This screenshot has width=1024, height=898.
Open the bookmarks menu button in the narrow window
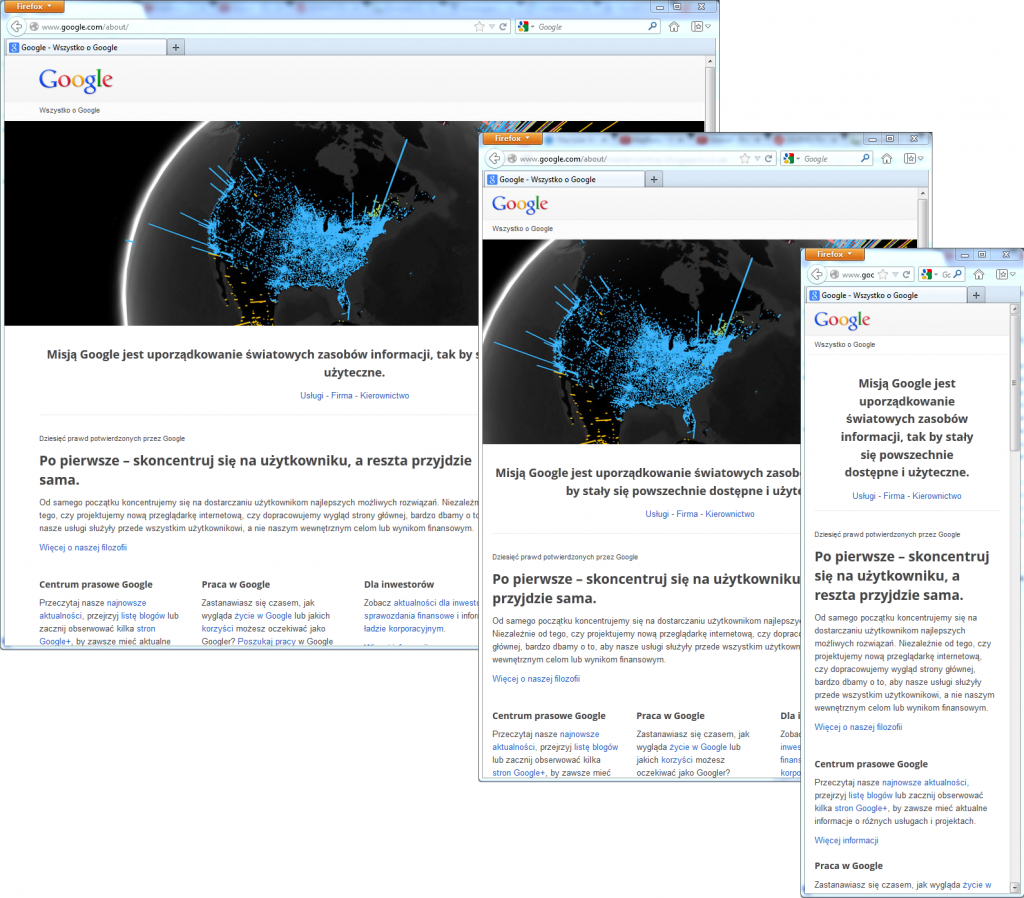pos(1005,274)
